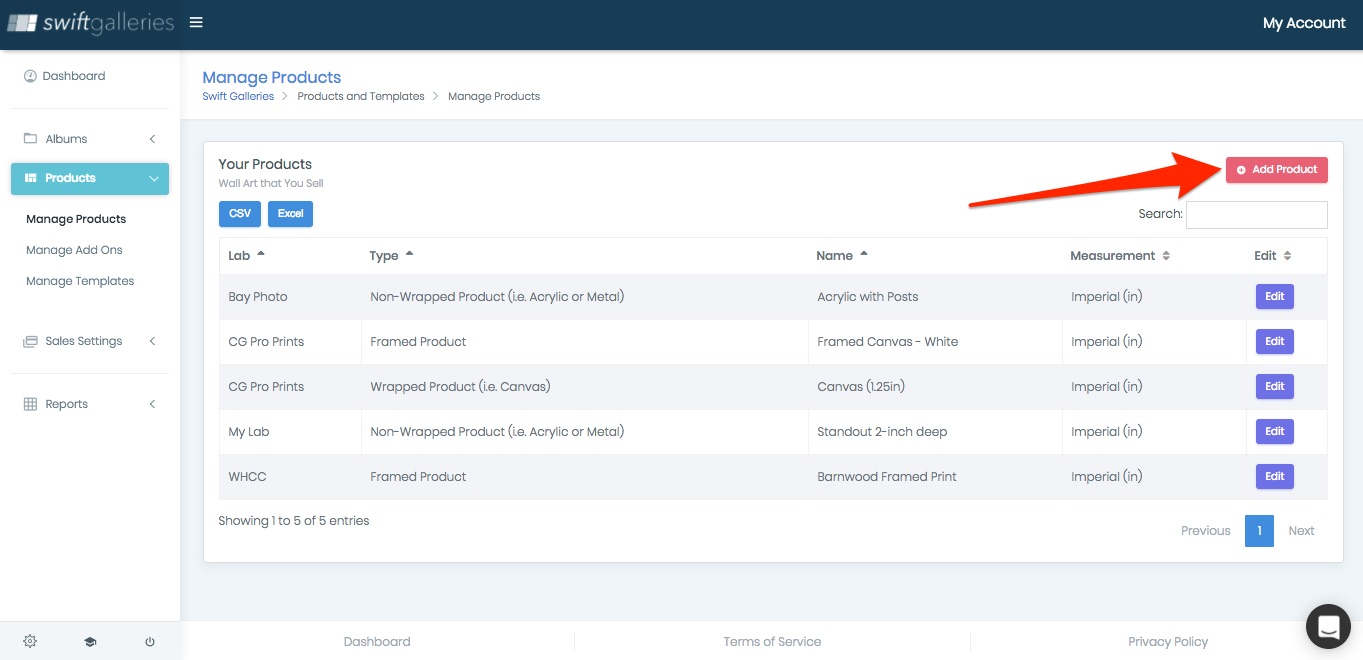
Task: Click the Framed Canvas - White name
Action: [887, 342]
